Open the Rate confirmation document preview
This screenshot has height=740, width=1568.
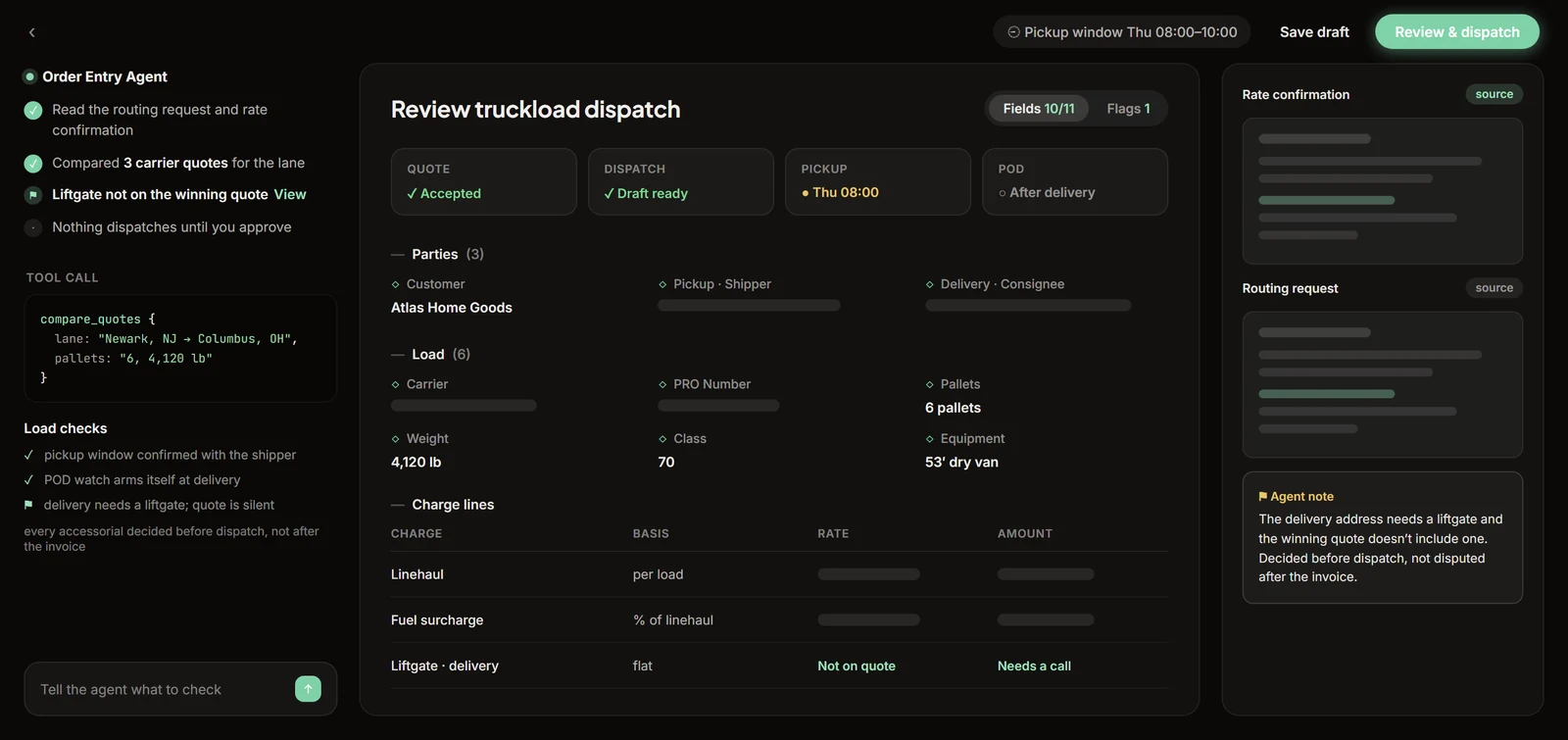pyautogui.click(x=1382, y=191)
